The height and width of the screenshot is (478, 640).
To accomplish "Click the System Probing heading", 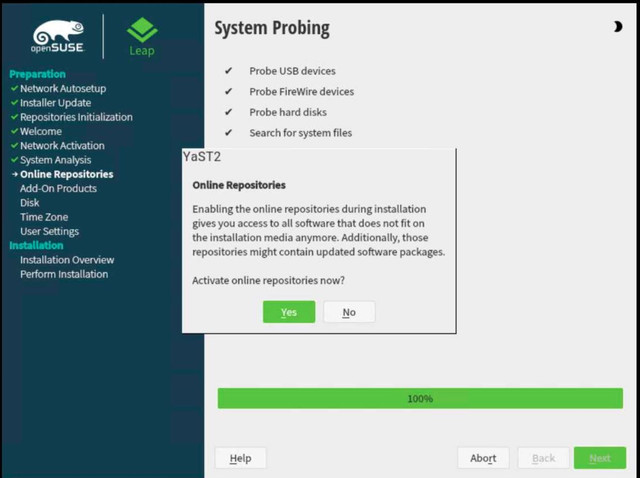I will tap(272, 28).
